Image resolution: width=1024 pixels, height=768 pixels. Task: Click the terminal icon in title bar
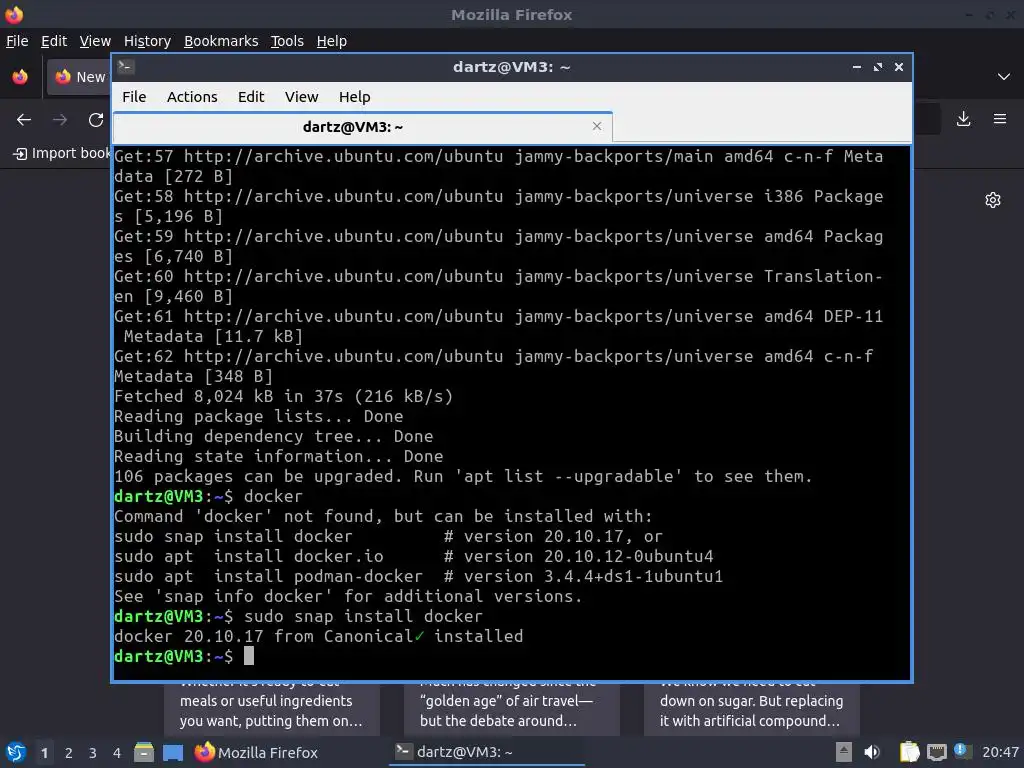pos(126,66)
